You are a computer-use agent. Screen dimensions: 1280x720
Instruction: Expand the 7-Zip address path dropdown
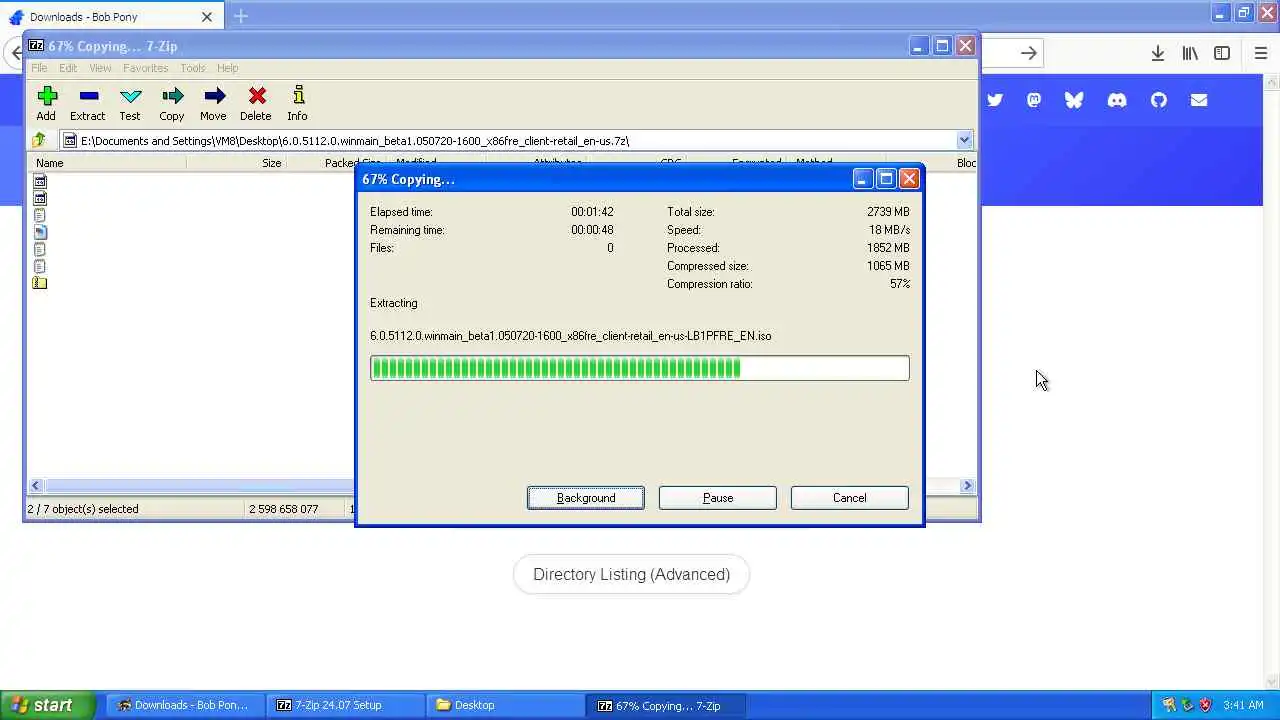click(x=964, y=140)
